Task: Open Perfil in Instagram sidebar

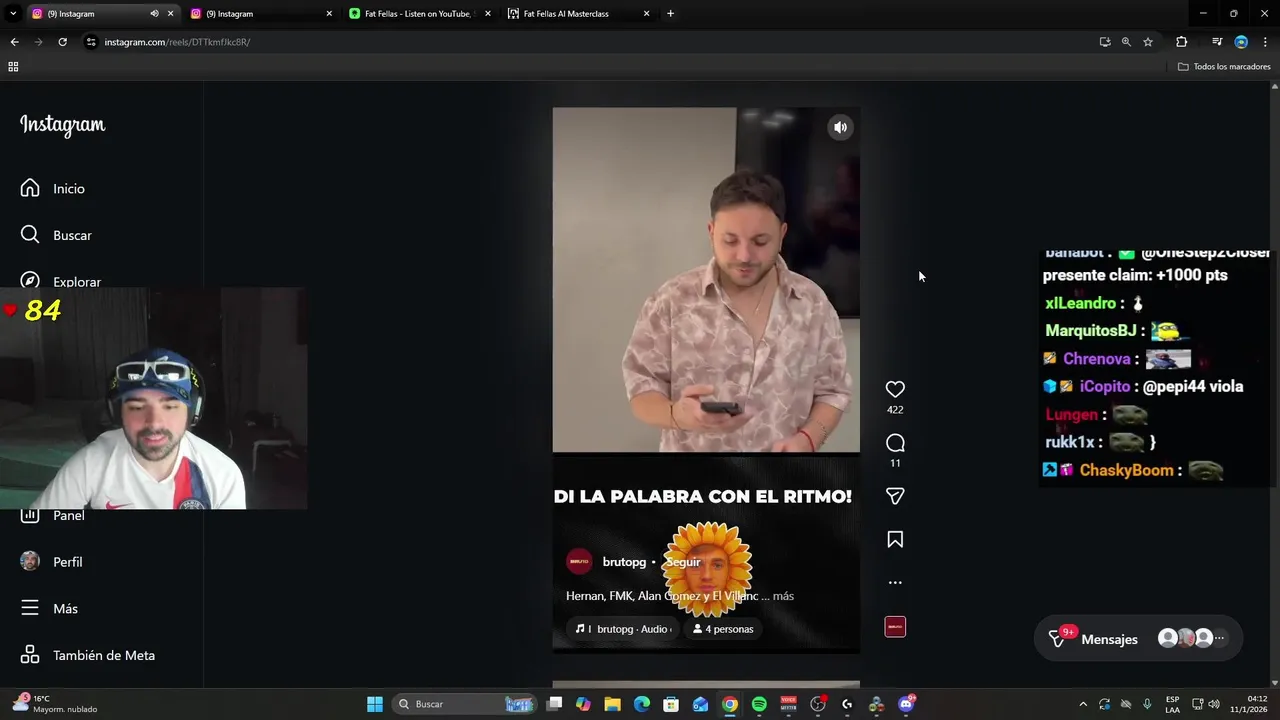Action: click(53, 562)
